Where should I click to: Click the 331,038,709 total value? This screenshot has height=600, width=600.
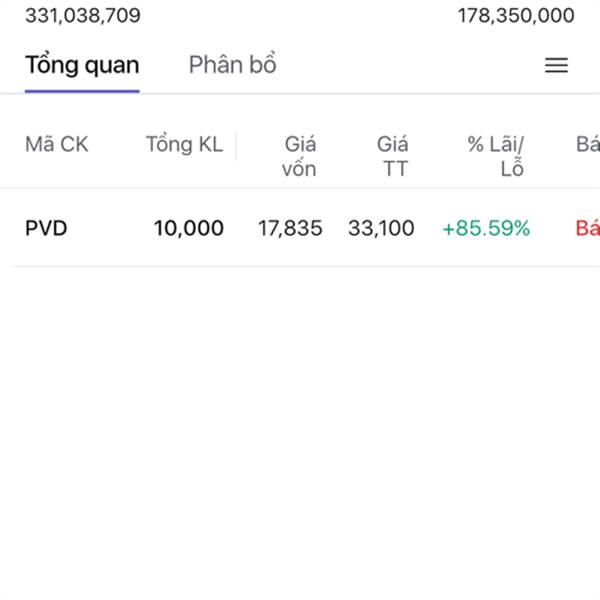(83, 15)
